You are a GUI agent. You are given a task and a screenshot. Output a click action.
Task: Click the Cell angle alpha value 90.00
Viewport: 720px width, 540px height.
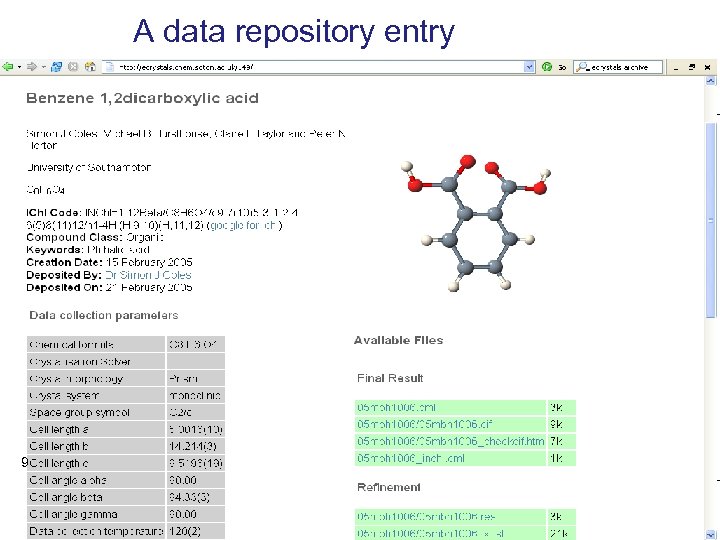[x=196, y=480]
